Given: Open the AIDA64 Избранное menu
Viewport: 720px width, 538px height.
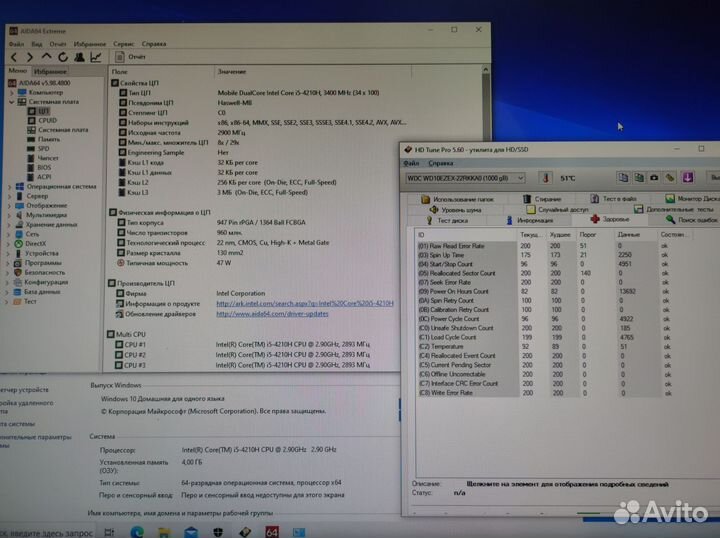Looking at the screenshot, I should 90,44.
